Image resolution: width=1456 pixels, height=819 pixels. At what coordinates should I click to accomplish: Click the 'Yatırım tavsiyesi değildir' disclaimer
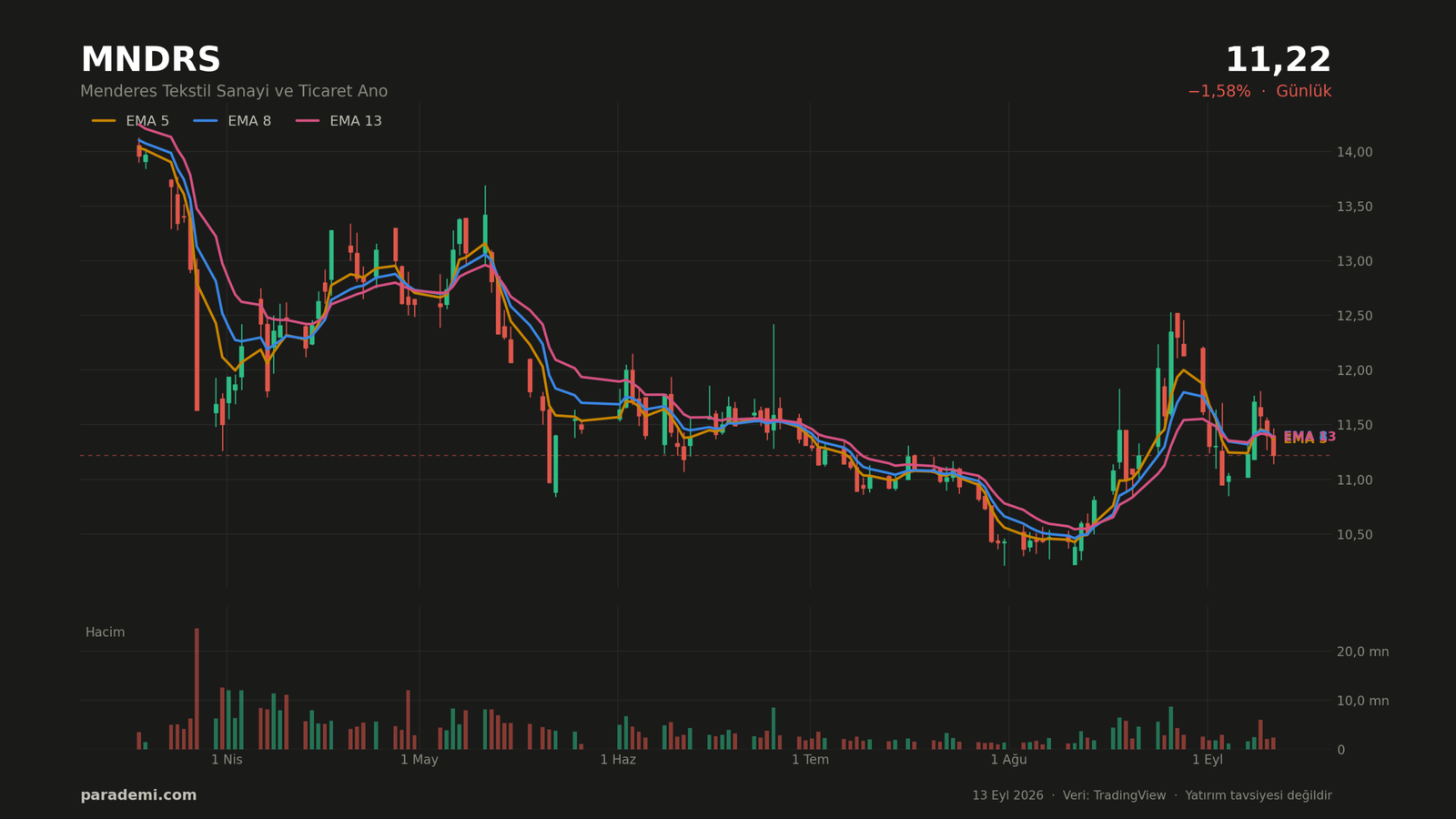[1258, 795]
